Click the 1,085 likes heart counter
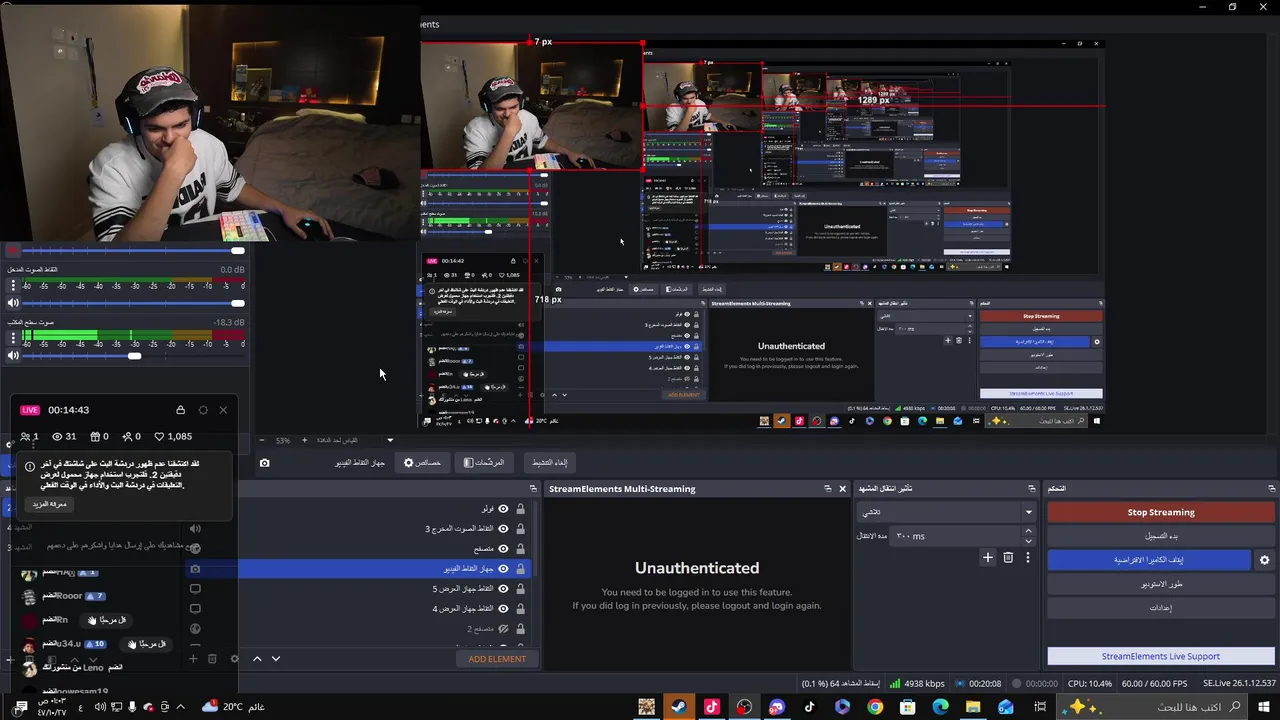This screenshot has height=720, width=1280. coord(173,436)
